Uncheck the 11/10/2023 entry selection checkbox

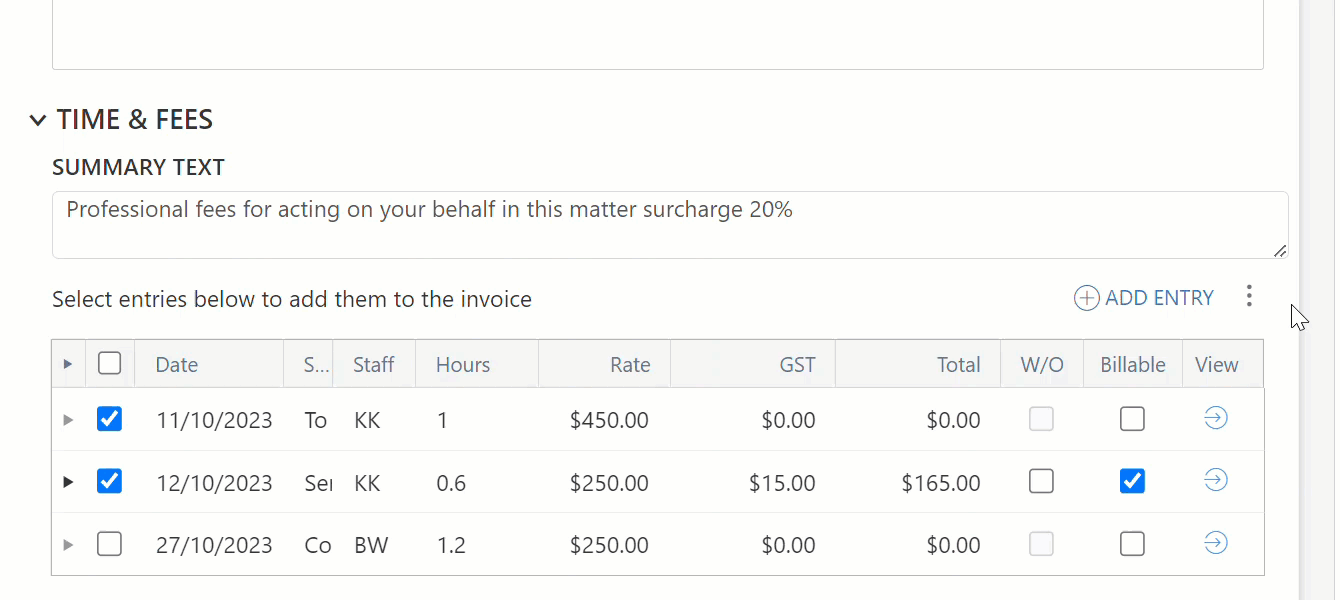tap(110, 419)
